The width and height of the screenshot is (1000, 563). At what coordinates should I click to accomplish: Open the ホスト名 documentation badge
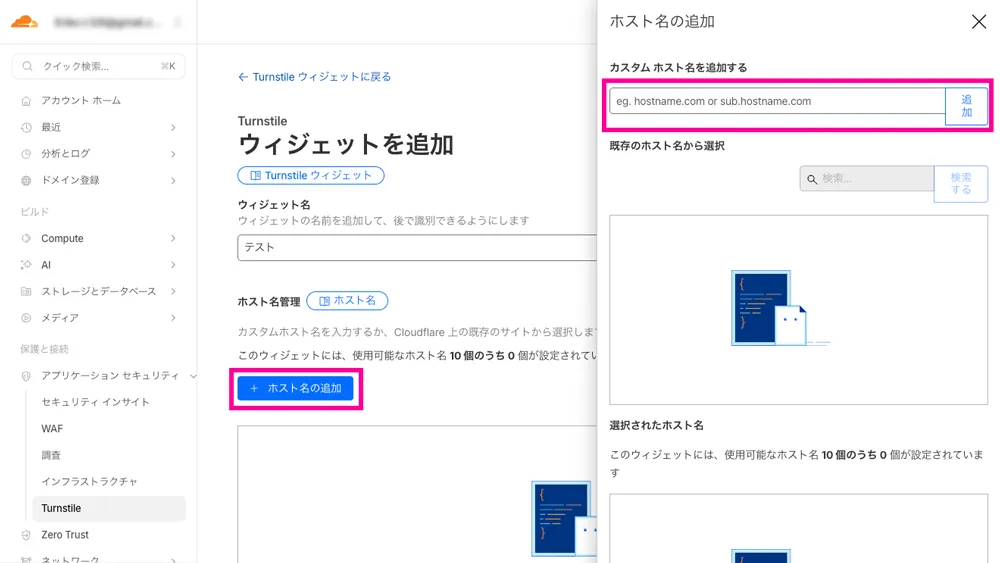347,300
